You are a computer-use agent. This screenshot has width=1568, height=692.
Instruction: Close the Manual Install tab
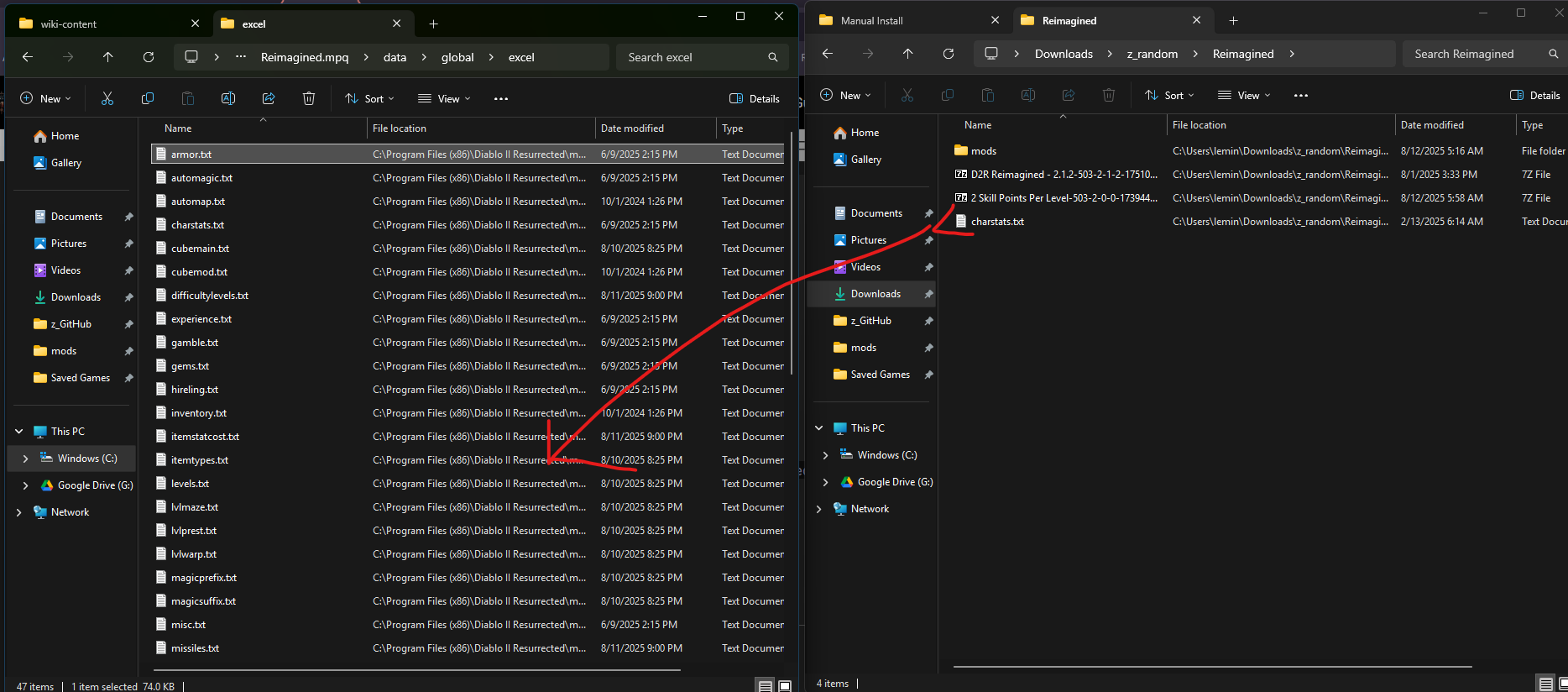(995, 20)
